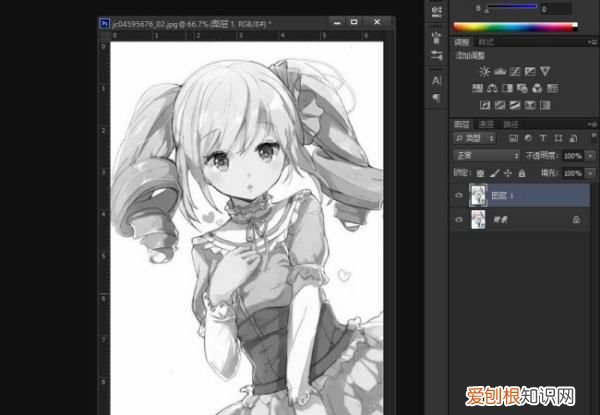Viewport: 600px width, 415px height.
Task: Add a Levels adjustment layer
Action: [x=501, y=72]
